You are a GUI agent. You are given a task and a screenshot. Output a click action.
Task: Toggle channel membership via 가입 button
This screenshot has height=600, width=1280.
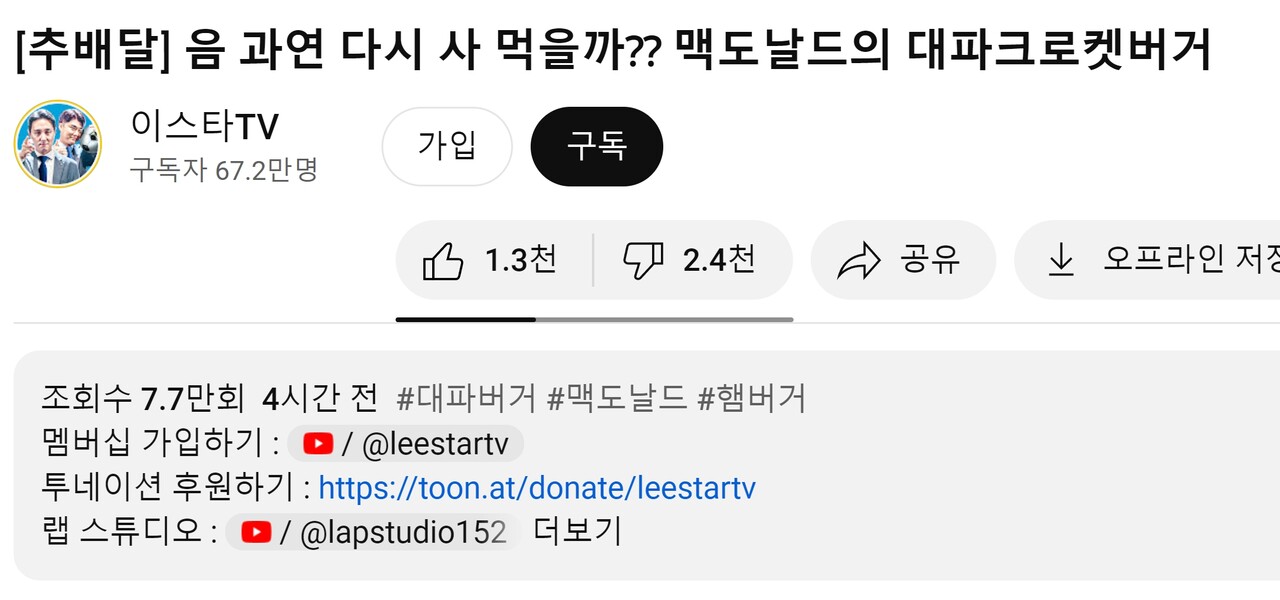(447, 146)
